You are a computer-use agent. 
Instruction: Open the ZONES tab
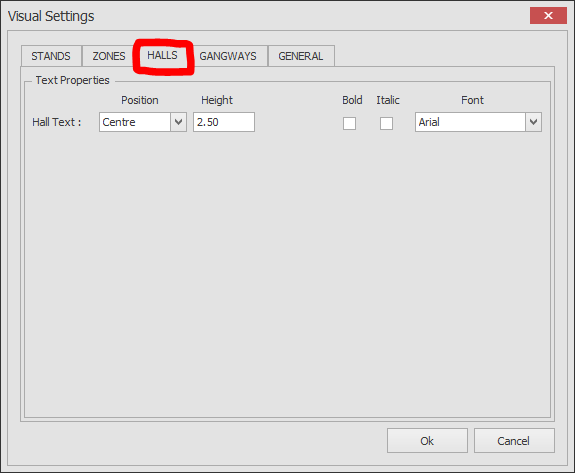pyautogui.click(x=109, y=56)
